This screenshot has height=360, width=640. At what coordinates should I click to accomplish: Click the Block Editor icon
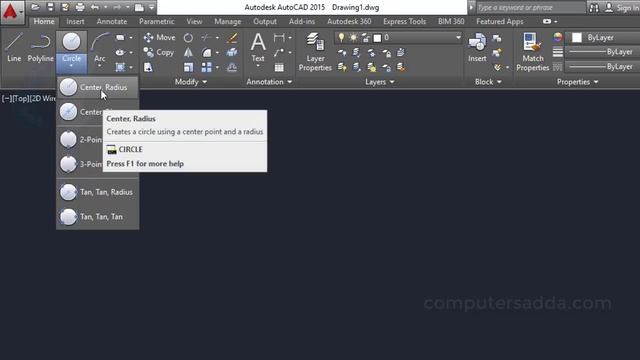[x=497, y=53]
